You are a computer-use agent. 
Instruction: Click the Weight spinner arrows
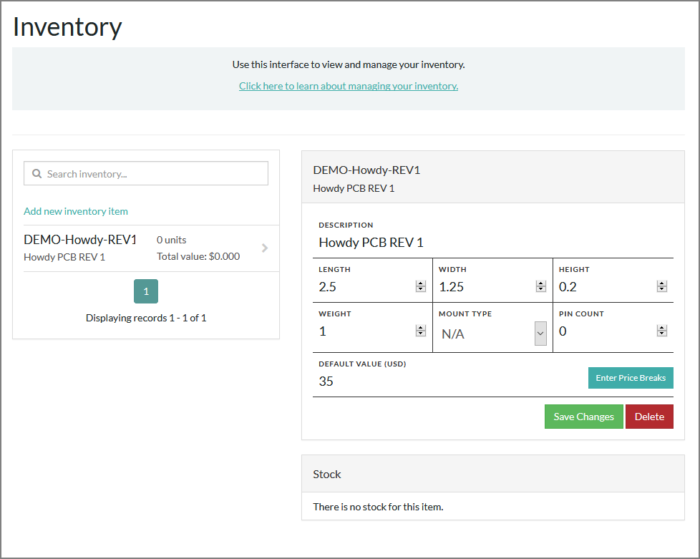(421, 331)
